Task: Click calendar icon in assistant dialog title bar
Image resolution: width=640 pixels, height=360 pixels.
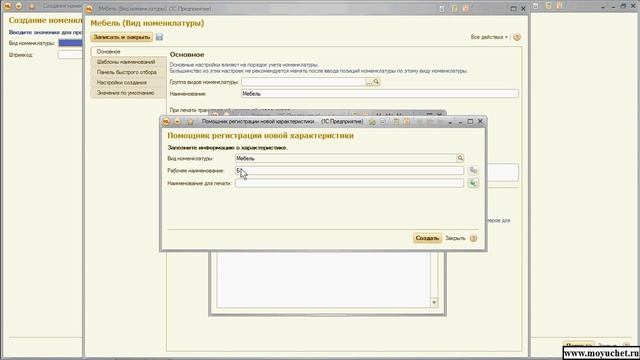Action: (x=406, y=122)
